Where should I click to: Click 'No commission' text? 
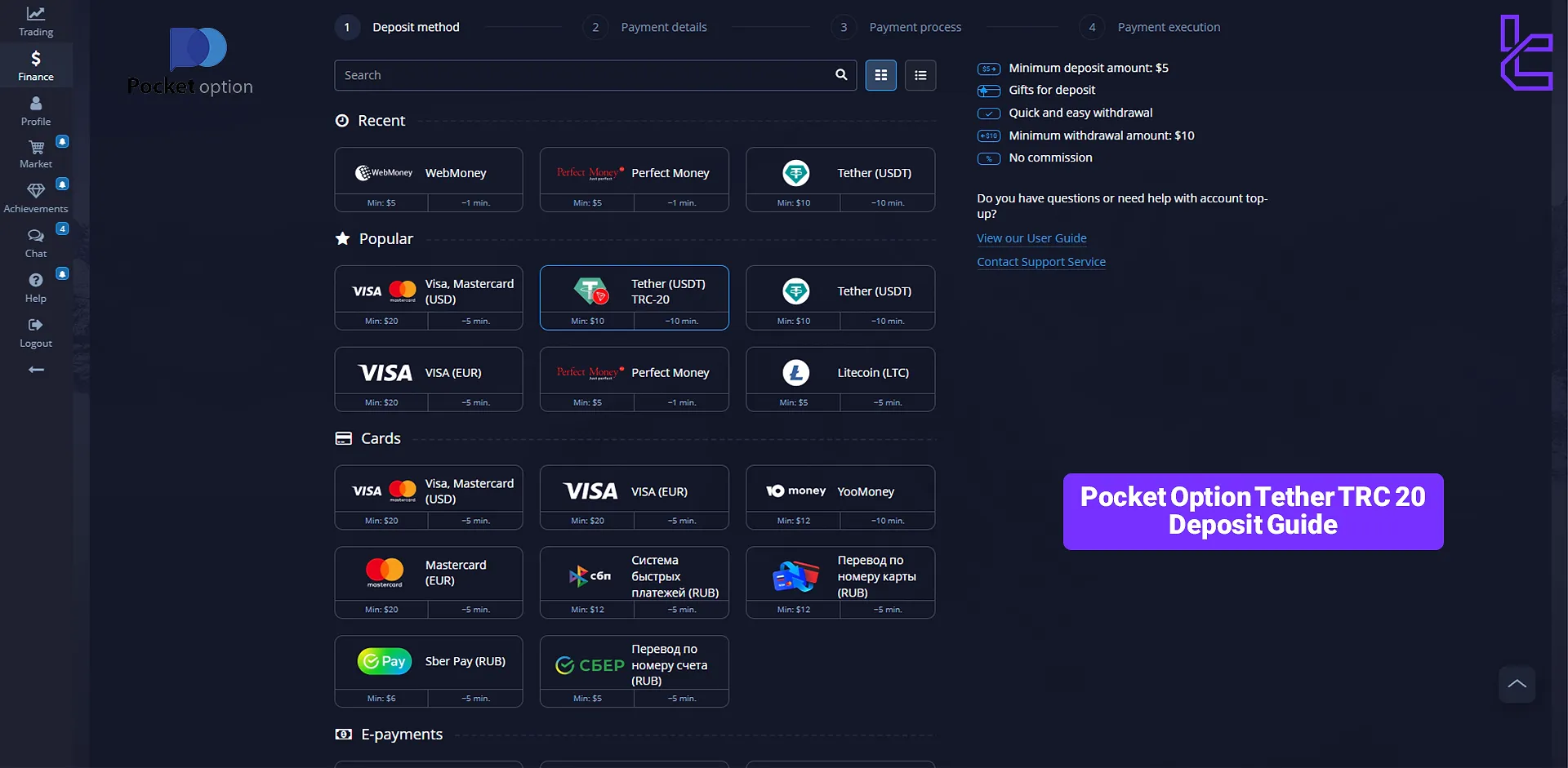pyautogui.click(x=1050, y=158)
